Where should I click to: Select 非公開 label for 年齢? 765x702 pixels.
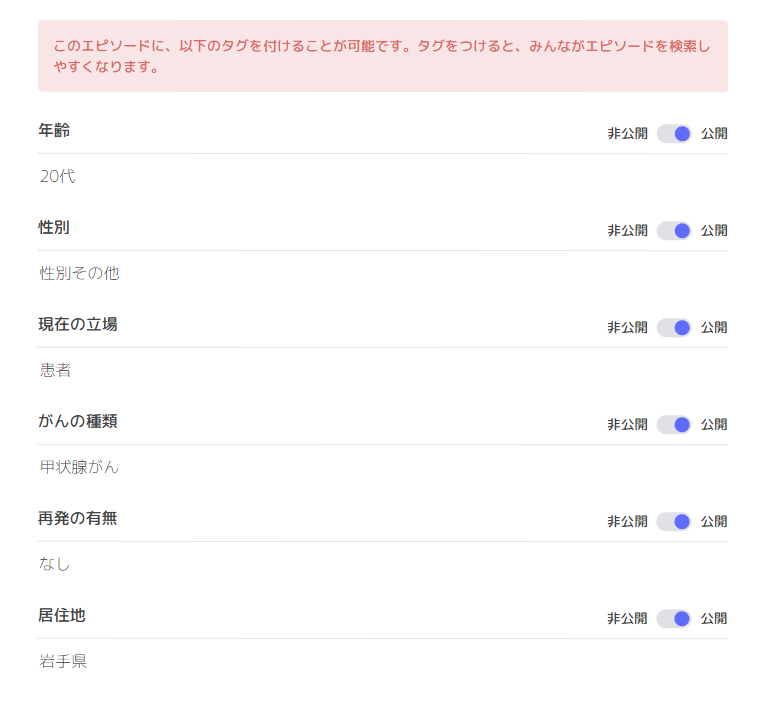(627, 133)
